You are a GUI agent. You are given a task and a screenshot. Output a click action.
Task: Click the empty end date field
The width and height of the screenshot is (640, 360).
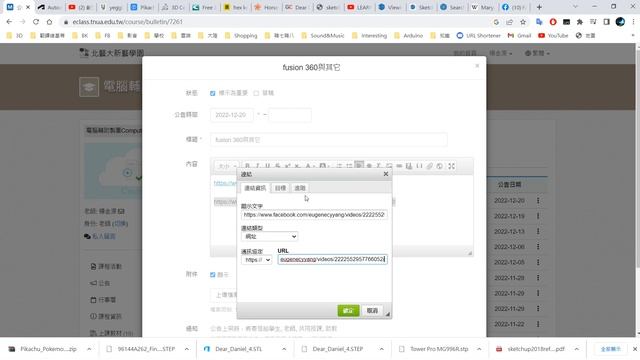tap(290, 115)
